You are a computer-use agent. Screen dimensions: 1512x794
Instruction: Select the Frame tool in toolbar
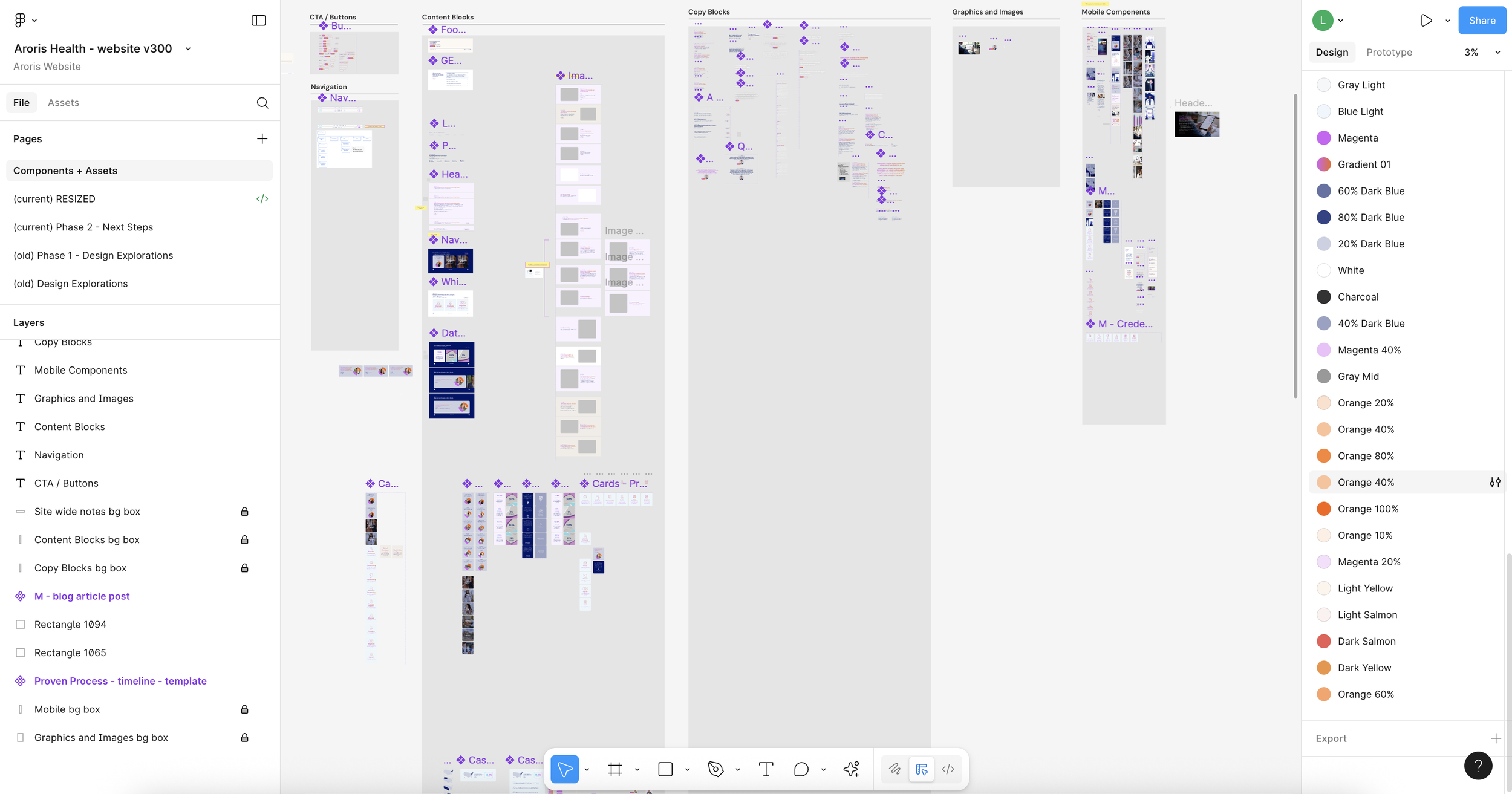click(614, 769)
